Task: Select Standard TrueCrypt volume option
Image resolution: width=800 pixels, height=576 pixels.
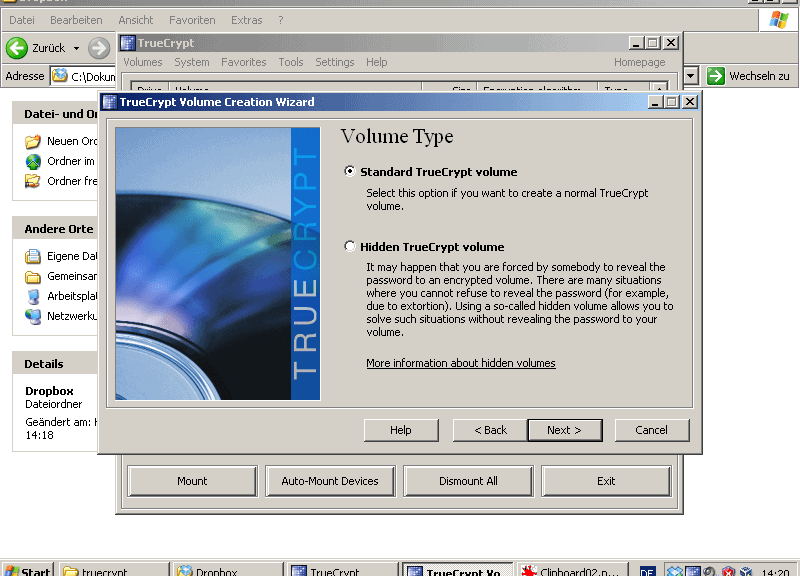Action: (x=349, y=171)
